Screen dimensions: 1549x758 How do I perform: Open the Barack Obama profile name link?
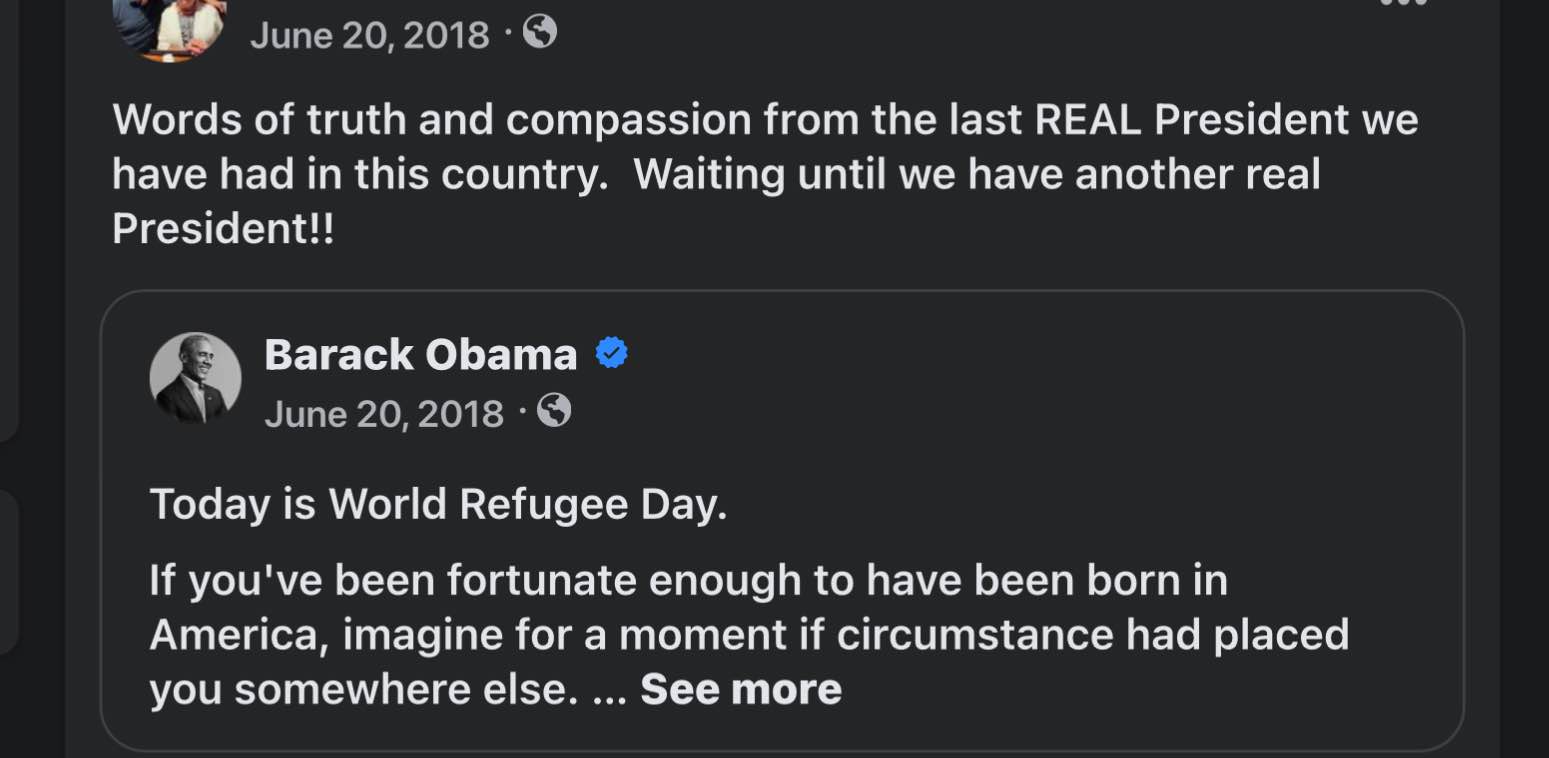coord(420,355)
